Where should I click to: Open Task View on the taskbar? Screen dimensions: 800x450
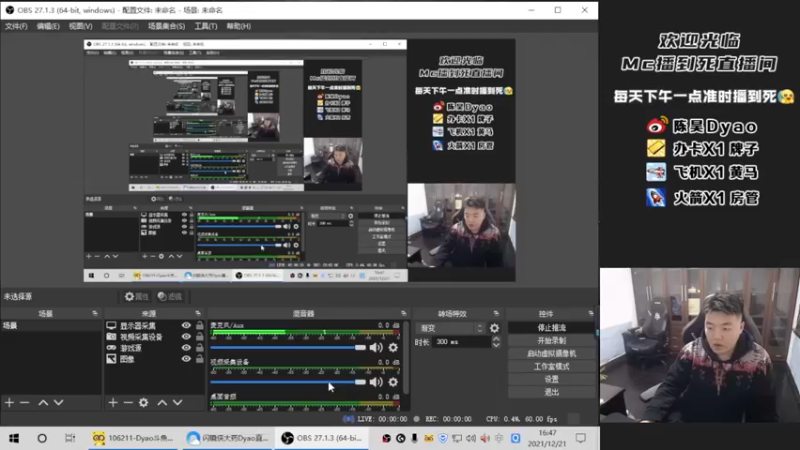[x=70, y=438]
